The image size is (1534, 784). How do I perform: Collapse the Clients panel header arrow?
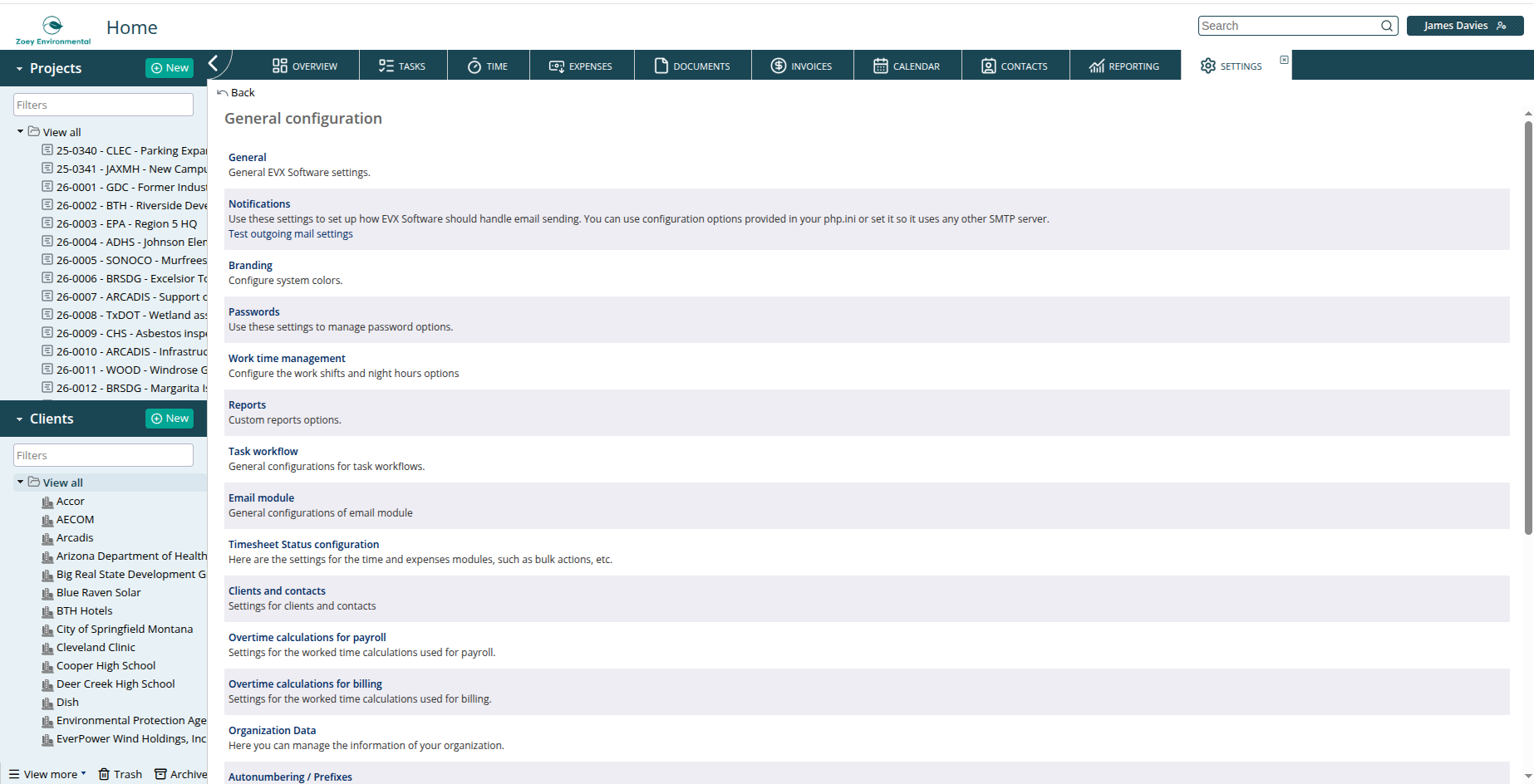tap(19, 419)
